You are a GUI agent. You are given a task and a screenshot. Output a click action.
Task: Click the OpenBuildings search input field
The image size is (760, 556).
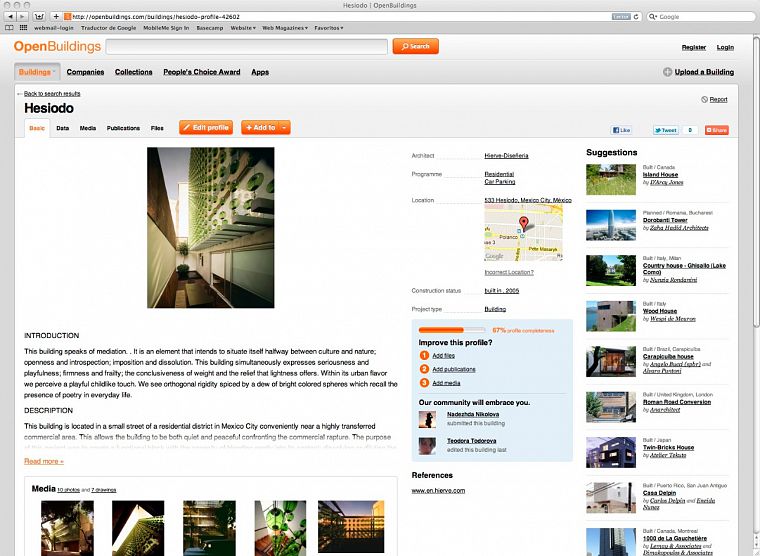coord(247,47)
